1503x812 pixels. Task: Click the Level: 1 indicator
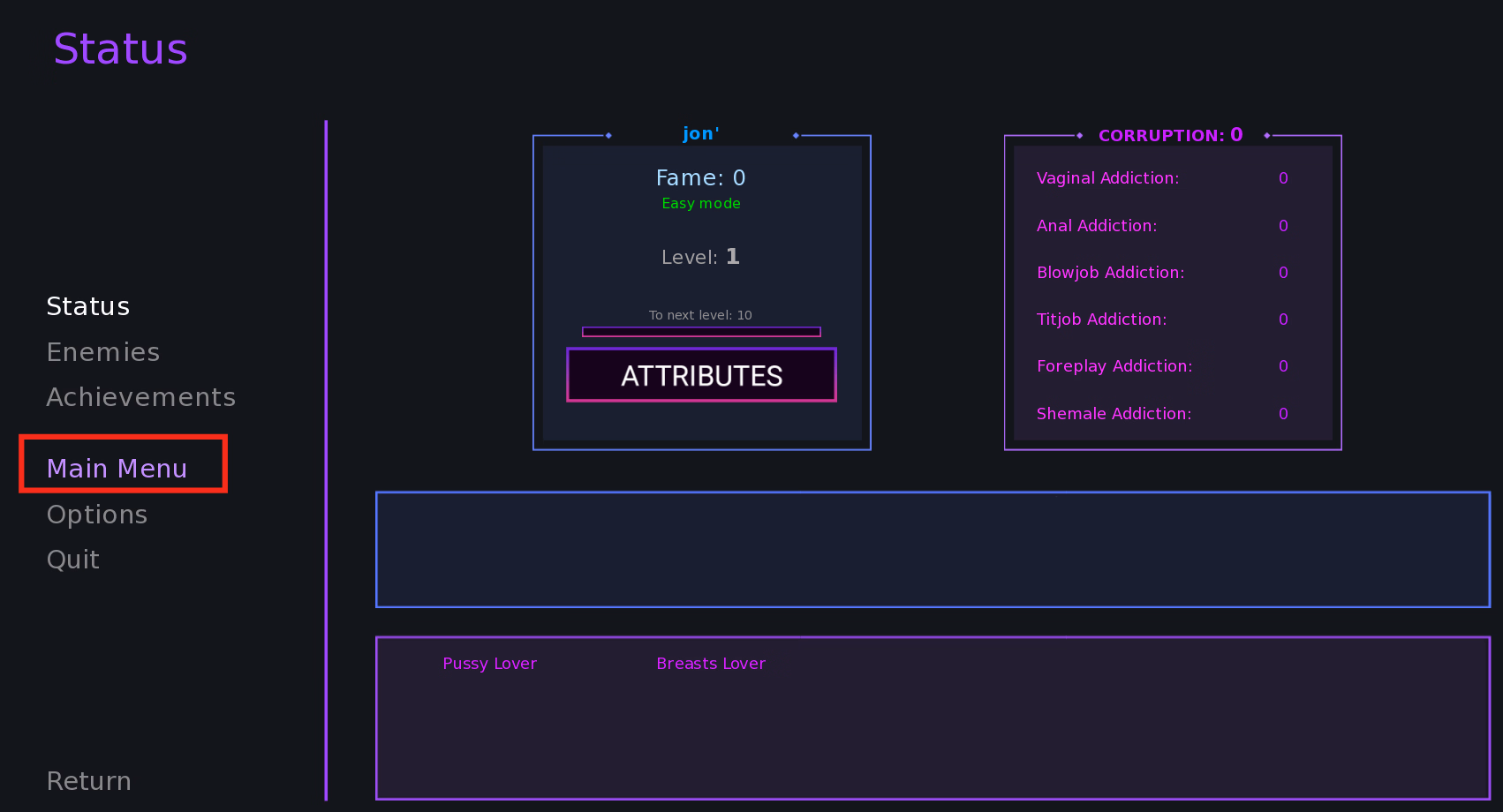(701, 257)
